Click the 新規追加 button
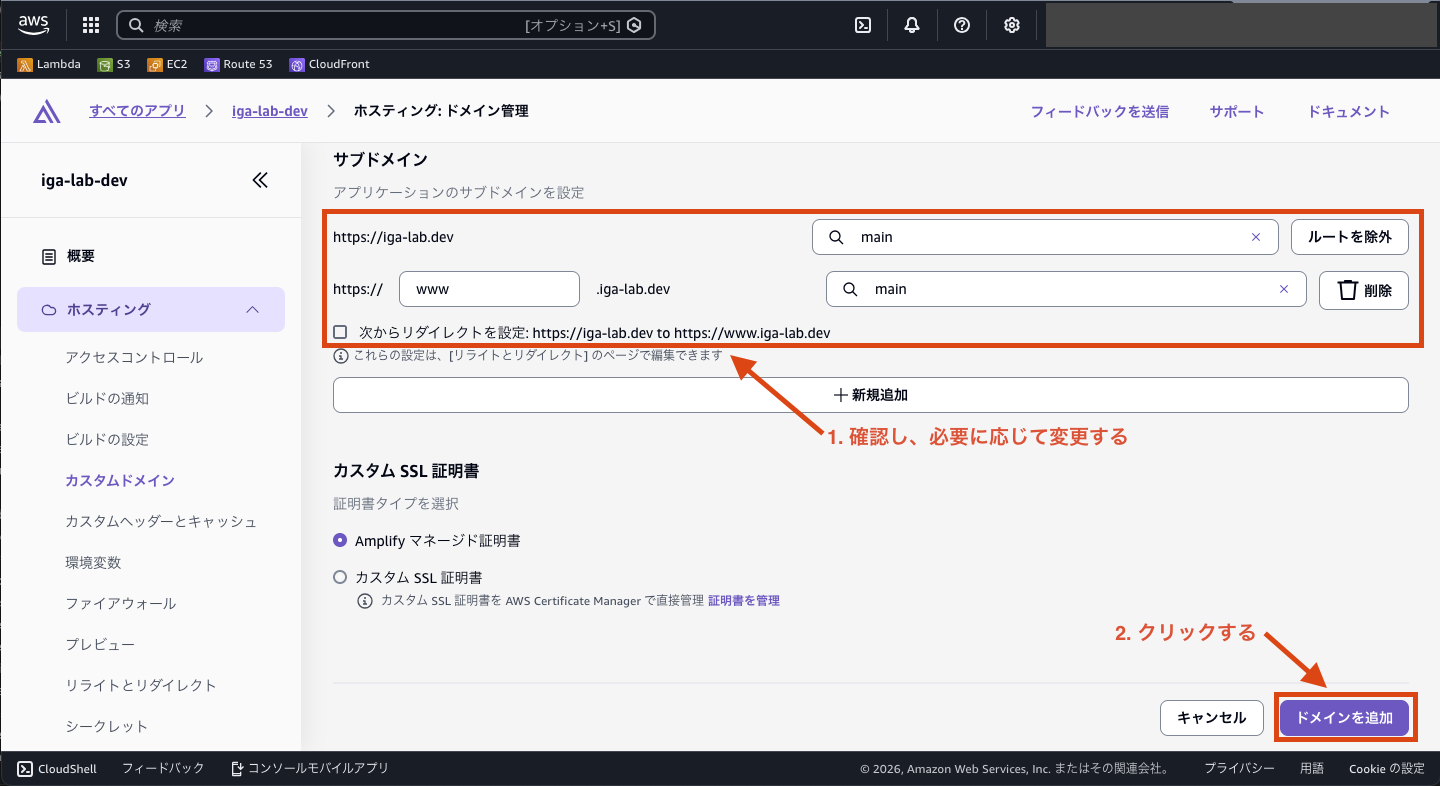The width and height of the screenshot is (1440, 786). pyautogui.click(x=871, y=395)
